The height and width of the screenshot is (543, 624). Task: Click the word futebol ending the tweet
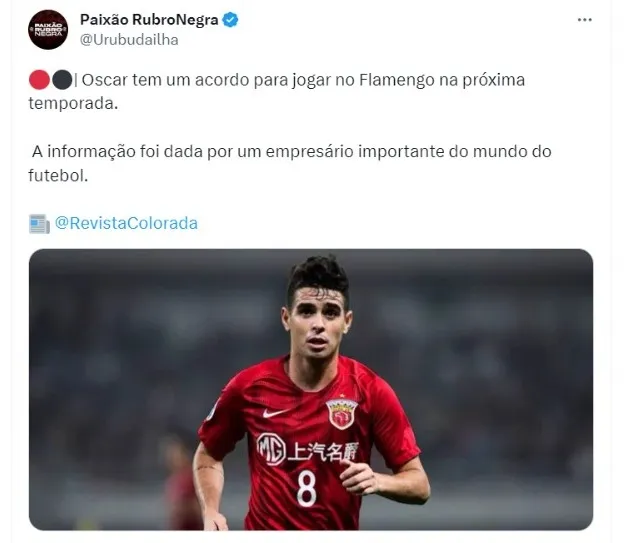pyautogui.click(x=58, y=175)
